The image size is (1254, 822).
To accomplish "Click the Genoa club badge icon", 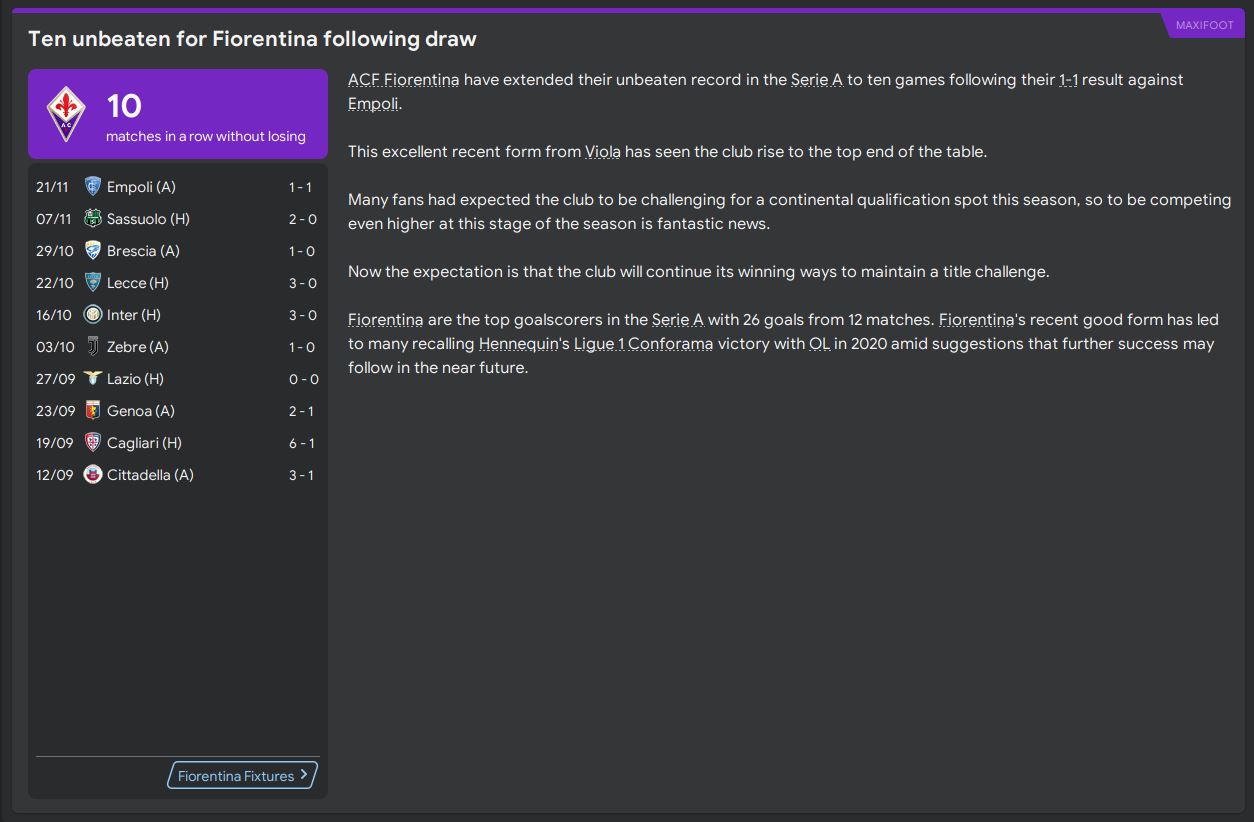I will (x=93, y=411).
